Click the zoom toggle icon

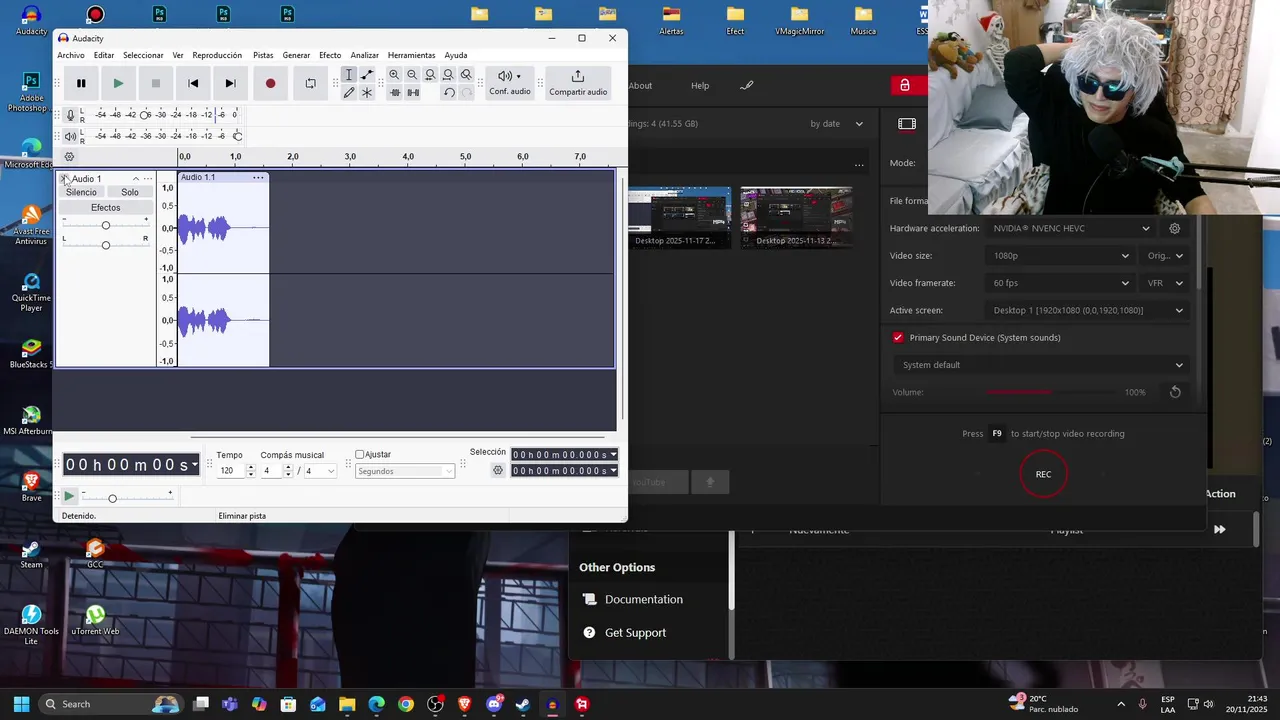tap(466, 75)
